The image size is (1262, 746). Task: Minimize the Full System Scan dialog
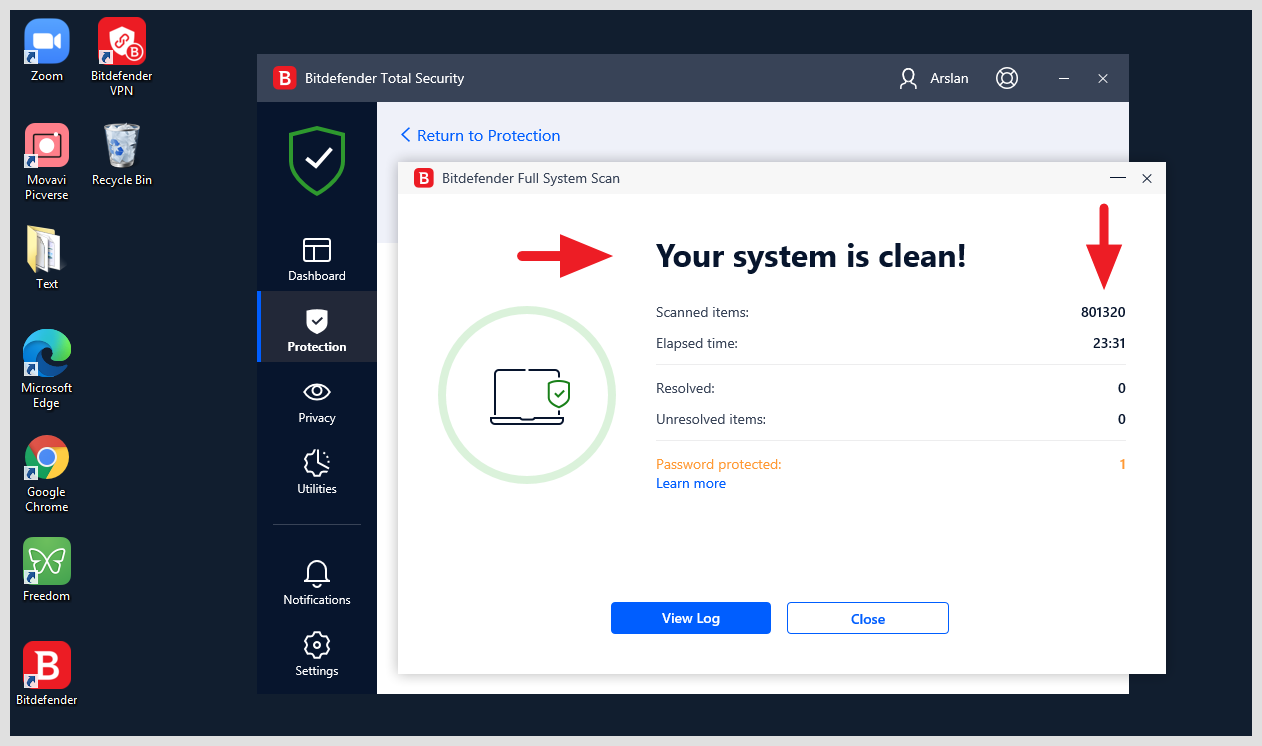click(x=1118, y=178)
